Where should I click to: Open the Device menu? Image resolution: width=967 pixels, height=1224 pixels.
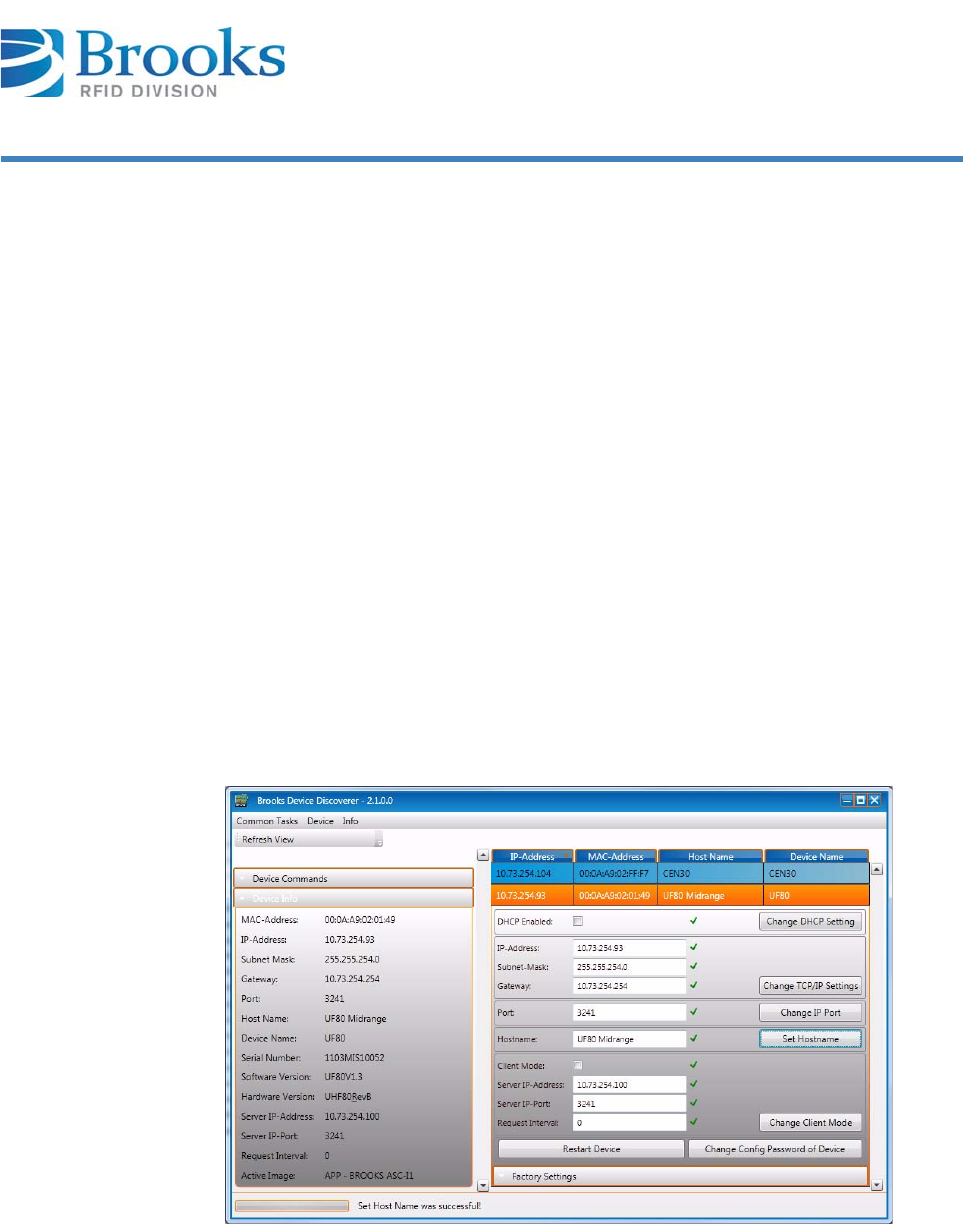click(x=321, y=821)
